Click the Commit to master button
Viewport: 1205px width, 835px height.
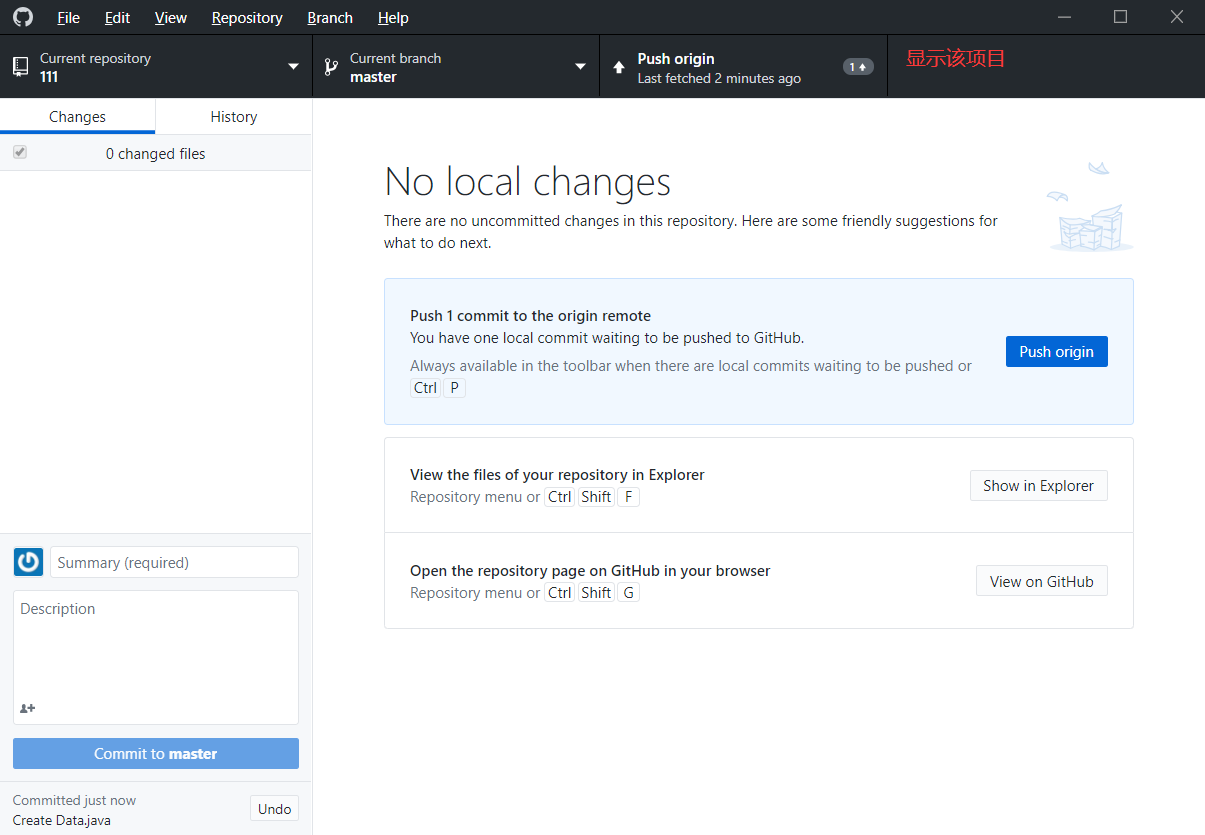(x=155, y=753)
